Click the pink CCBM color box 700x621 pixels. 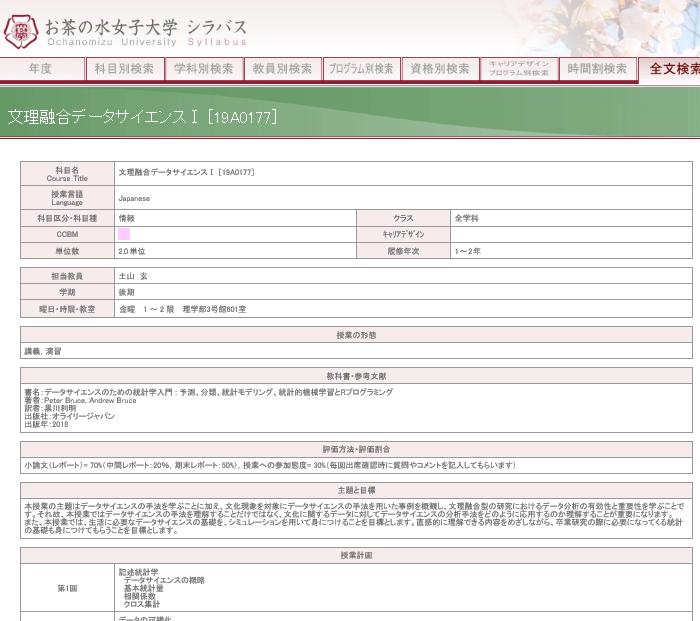[x=124, y=234]
